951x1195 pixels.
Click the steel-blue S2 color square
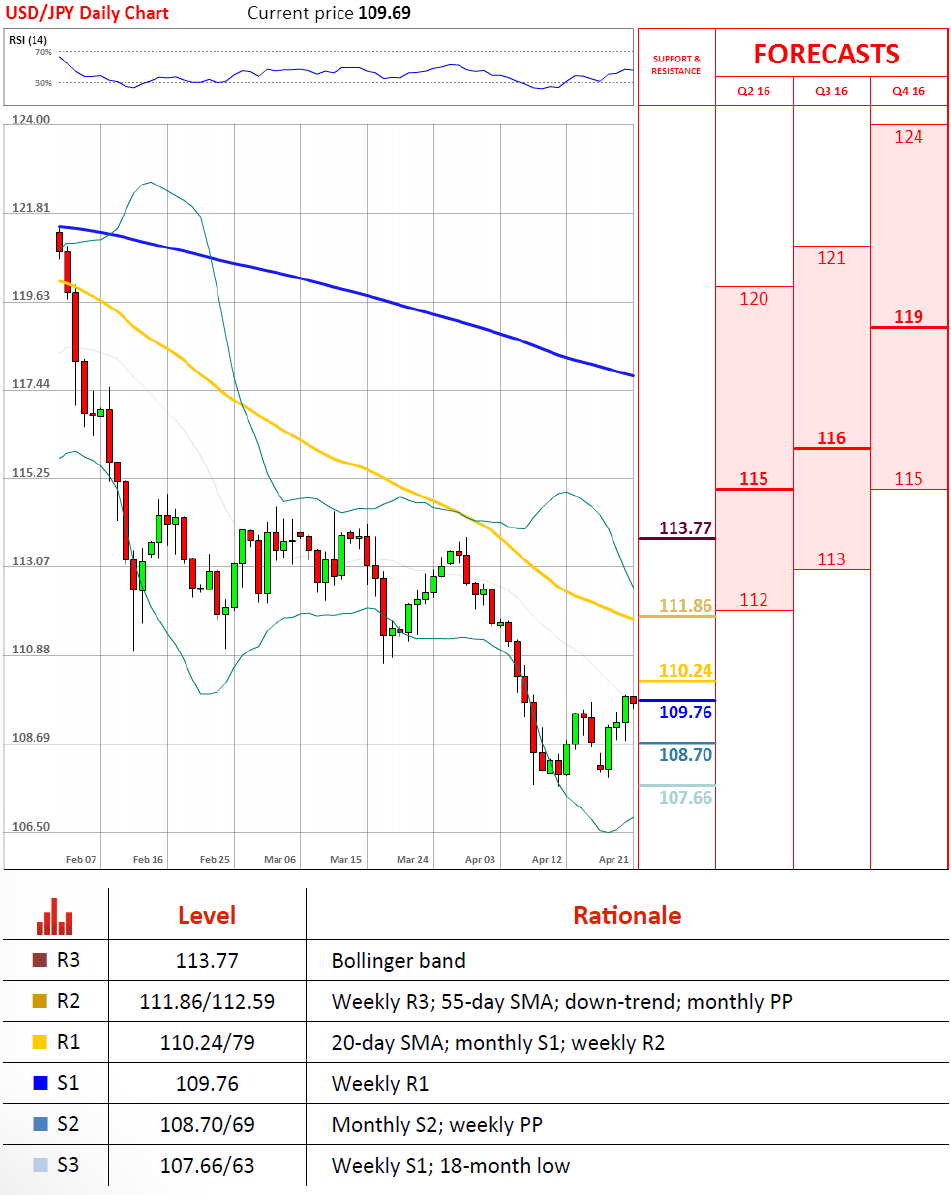click(40, 1125)
